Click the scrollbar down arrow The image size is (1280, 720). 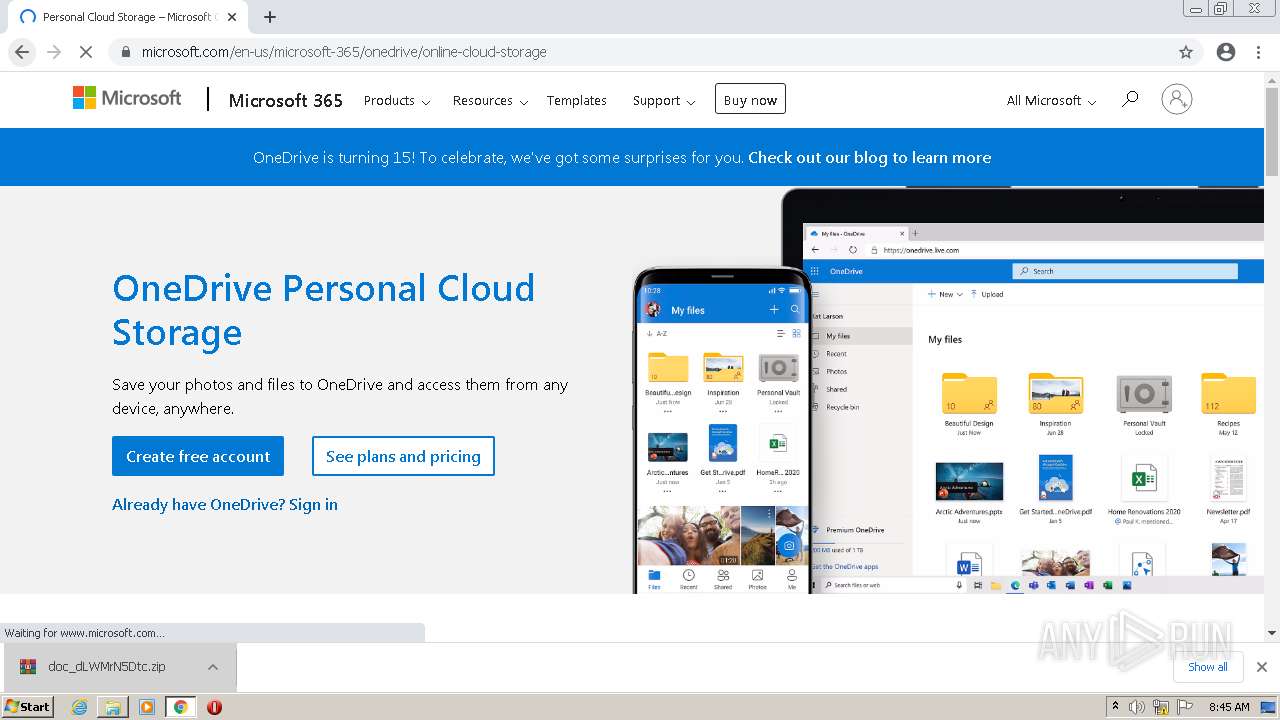point(1272,632)
